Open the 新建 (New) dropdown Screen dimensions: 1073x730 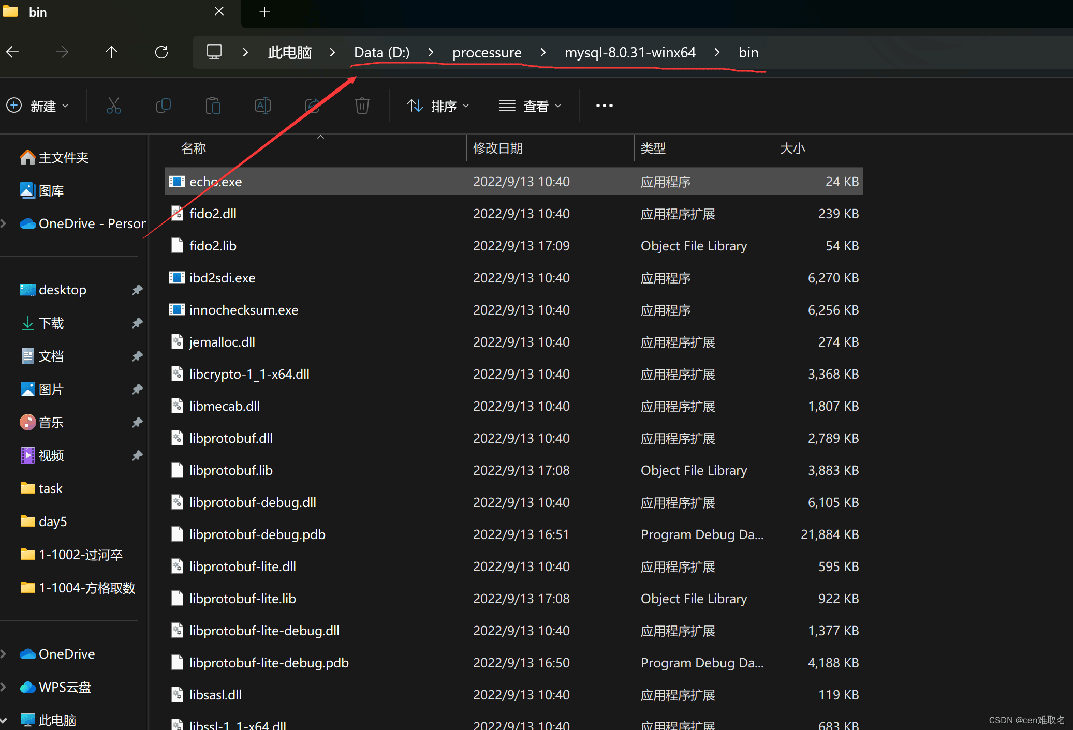(x=38, y=105)
